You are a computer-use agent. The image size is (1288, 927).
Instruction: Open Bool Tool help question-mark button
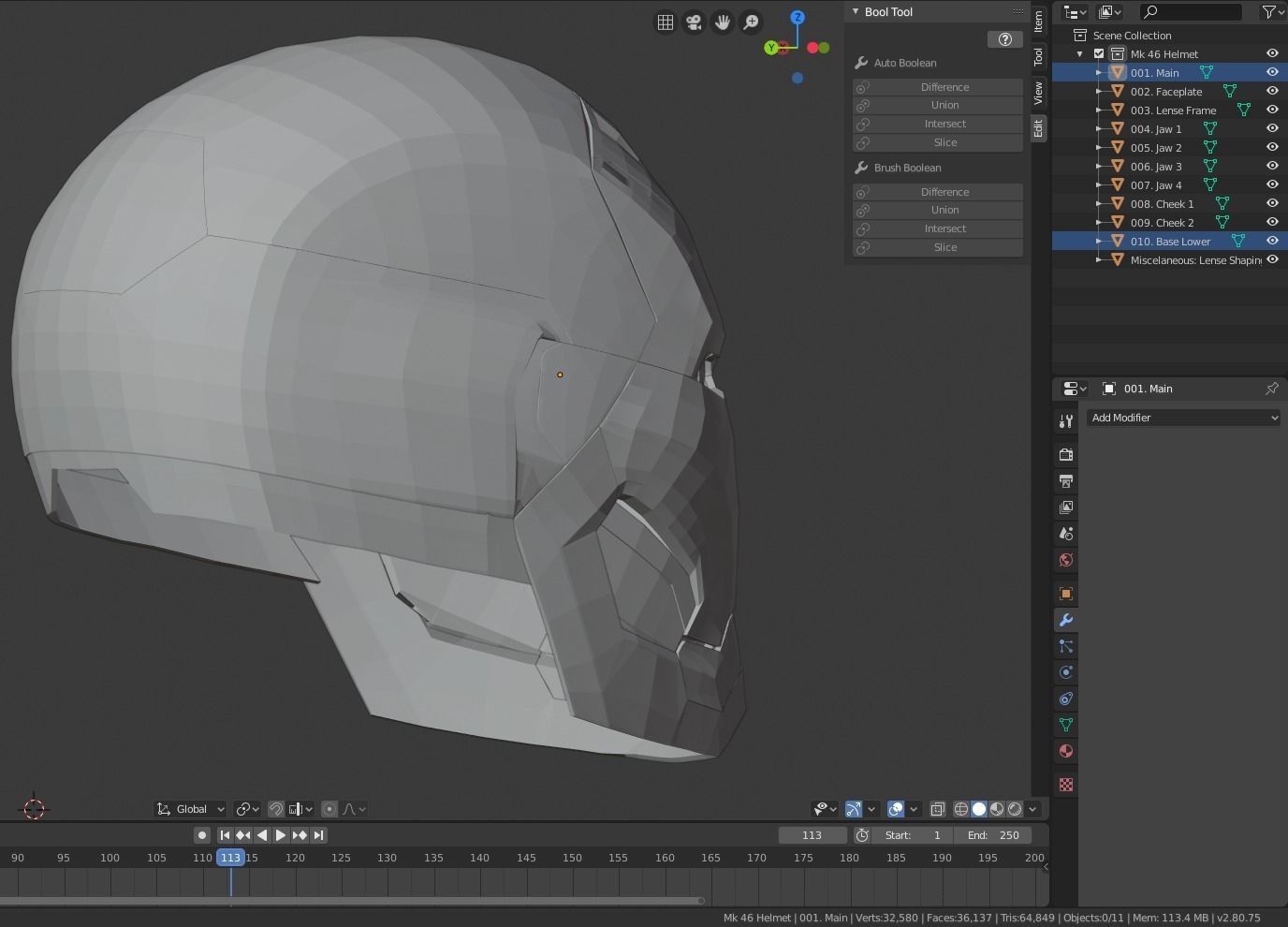click(x=1005, y=39)
